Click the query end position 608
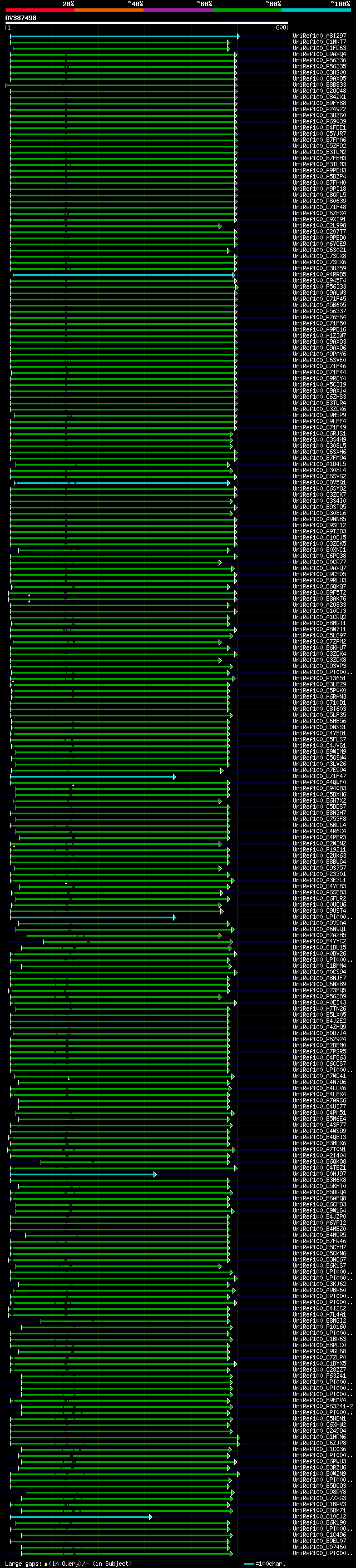Image resolution: width=356 pixels, height=1568 pixels. click(x=281, y=27)
